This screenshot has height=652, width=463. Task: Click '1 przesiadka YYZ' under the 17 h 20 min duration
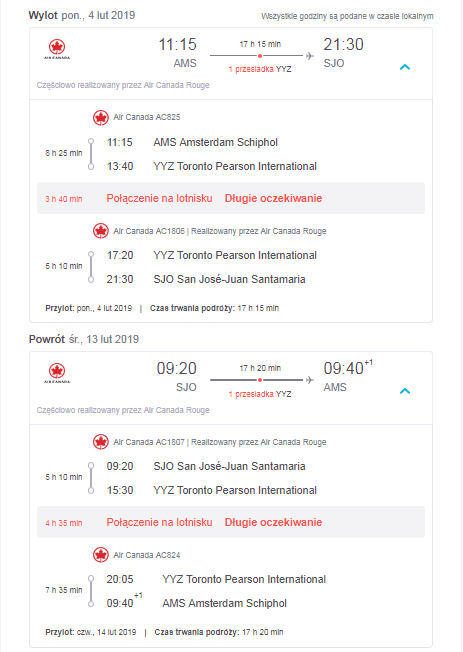pyautogui.click(x=260, y=394)
